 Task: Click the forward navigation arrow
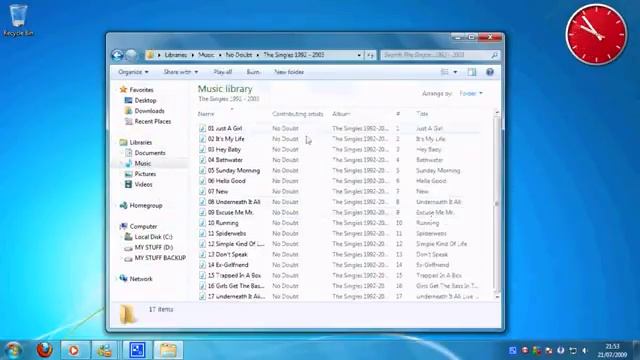(x=131, y=55)
